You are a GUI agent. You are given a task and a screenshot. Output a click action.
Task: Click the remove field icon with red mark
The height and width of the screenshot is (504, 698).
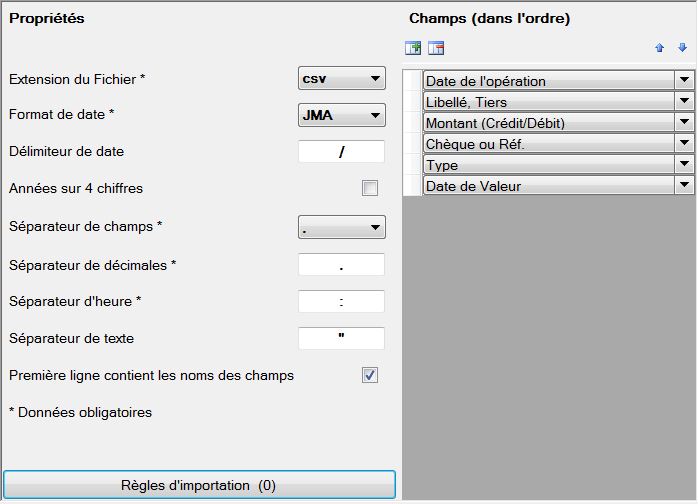pos(436,48)
